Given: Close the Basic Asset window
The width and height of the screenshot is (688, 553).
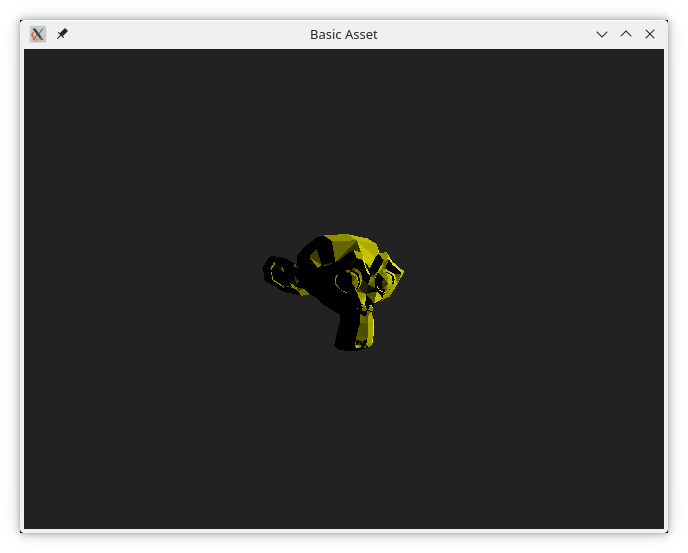Looking at the screenshot, I should (650, 34).
